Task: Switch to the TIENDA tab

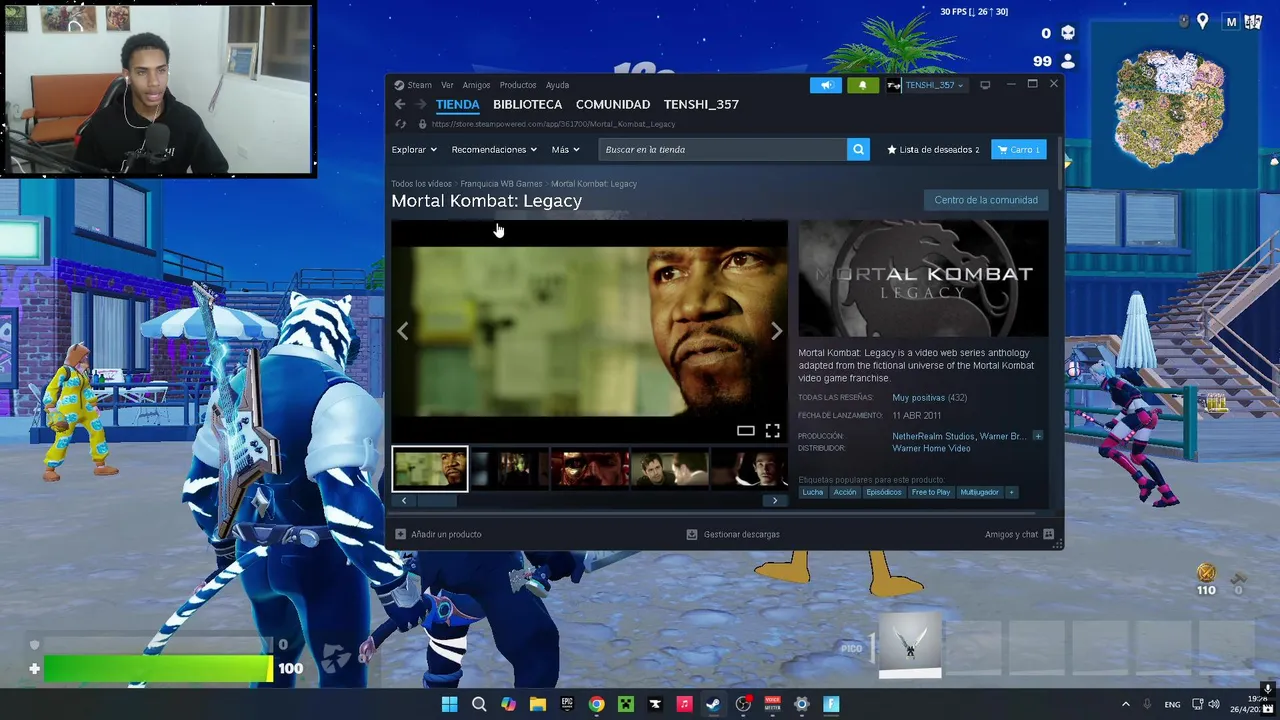Action: click(457, 104)
